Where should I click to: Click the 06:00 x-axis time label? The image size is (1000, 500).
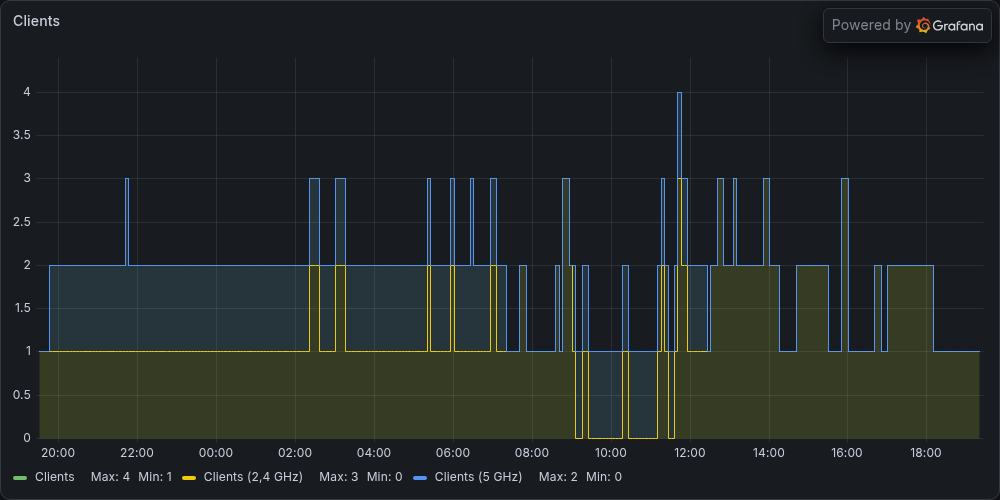point(453,453)
